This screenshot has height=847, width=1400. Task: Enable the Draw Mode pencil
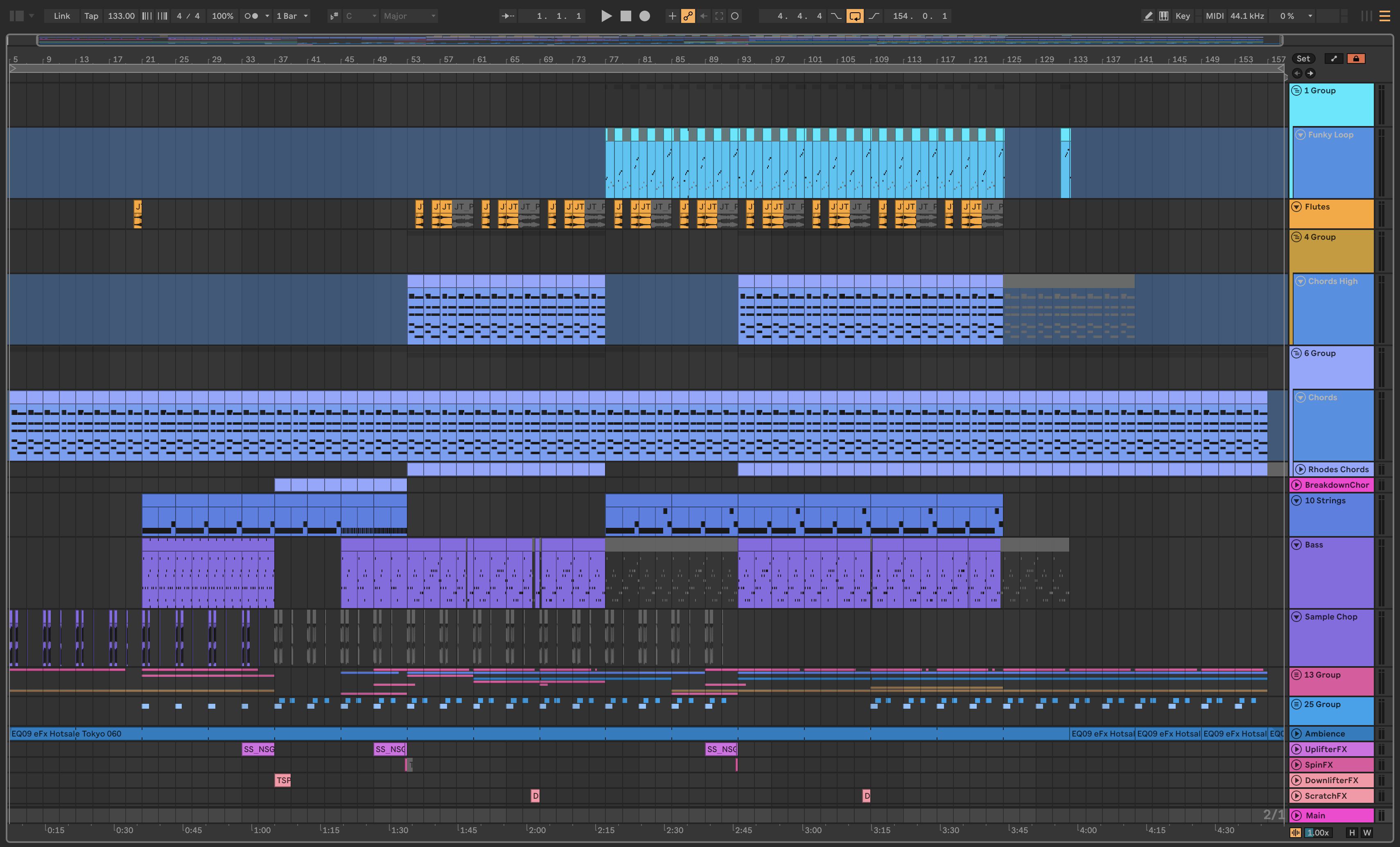[1148, 16]
